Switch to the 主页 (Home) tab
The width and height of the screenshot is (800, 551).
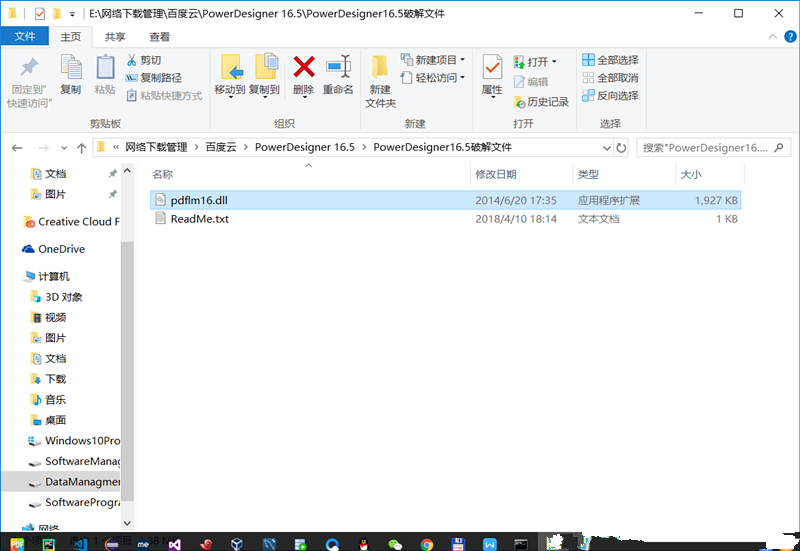coord(70,37)
